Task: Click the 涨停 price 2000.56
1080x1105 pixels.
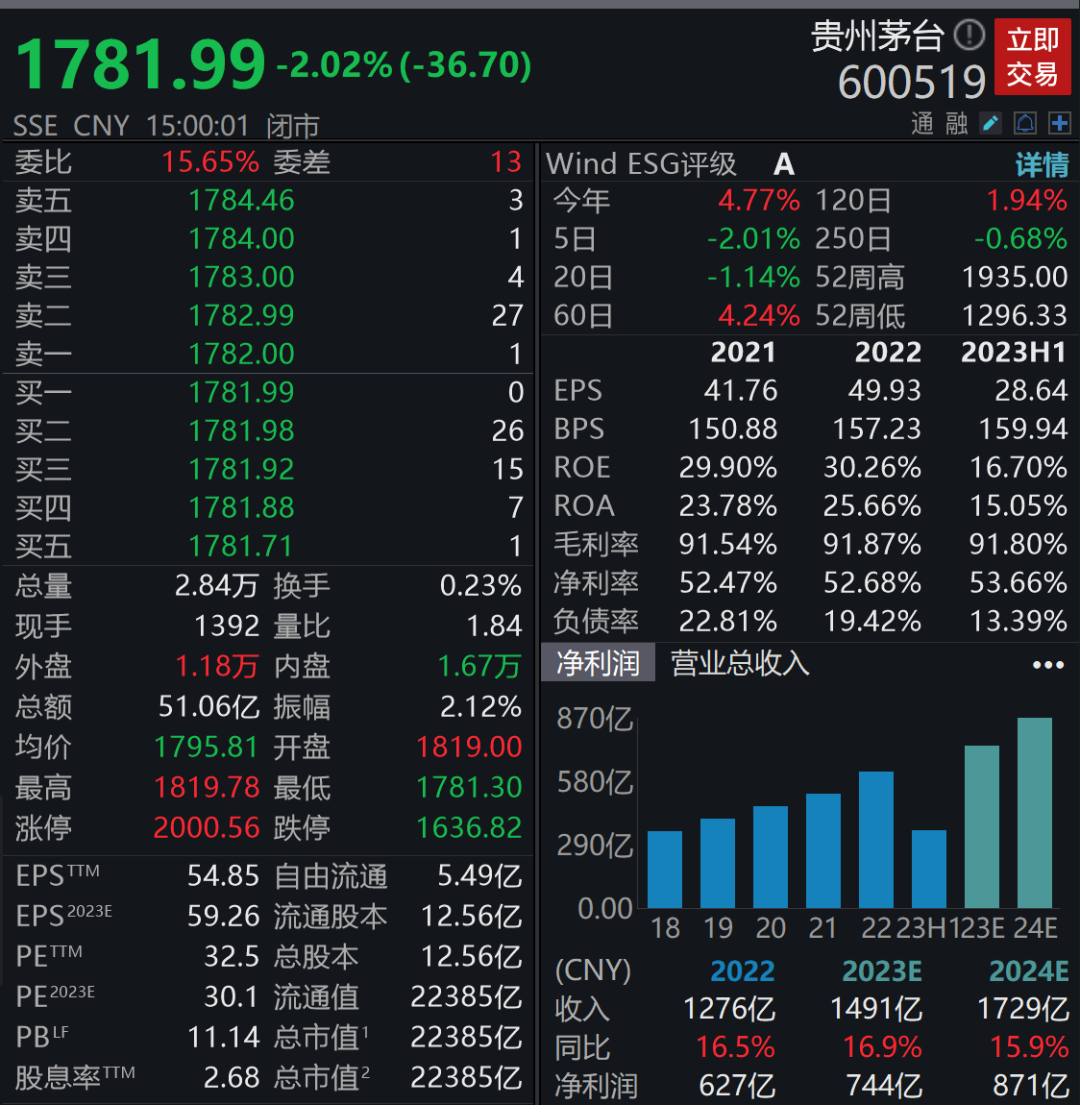Action: point(207,827)
